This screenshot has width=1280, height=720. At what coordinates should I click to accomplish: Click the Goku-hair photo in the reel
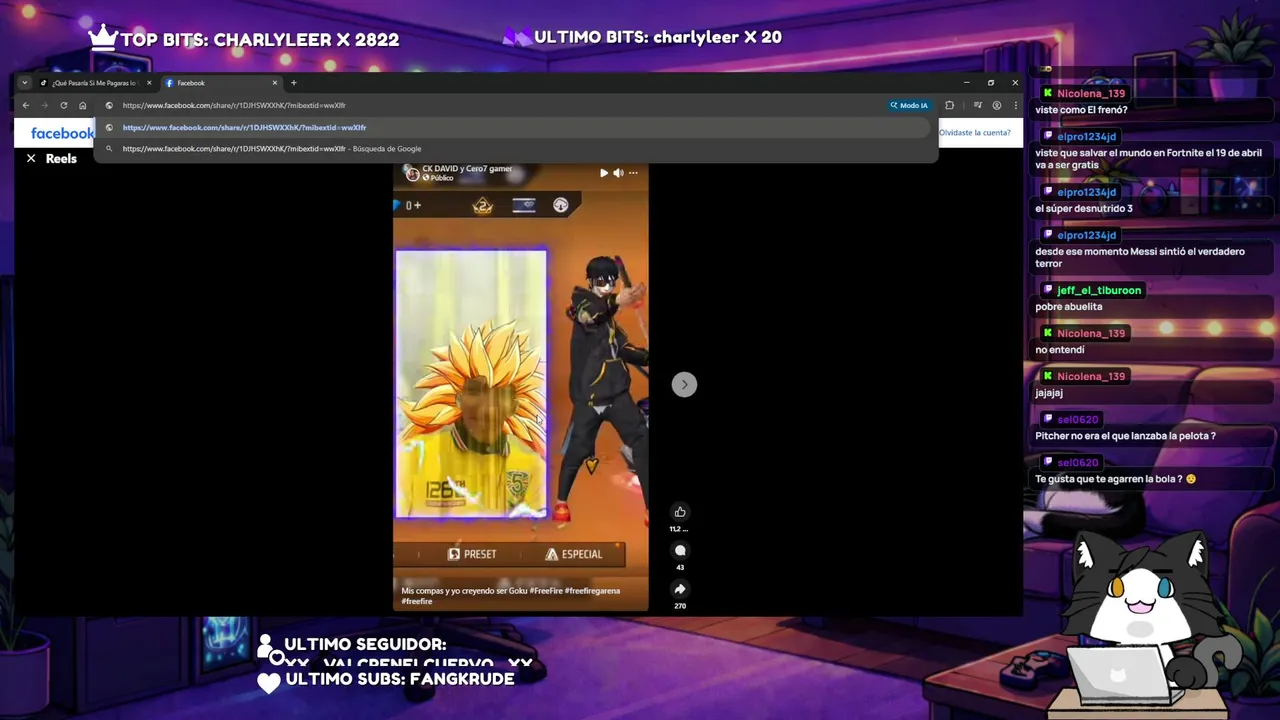click(470, 384)
